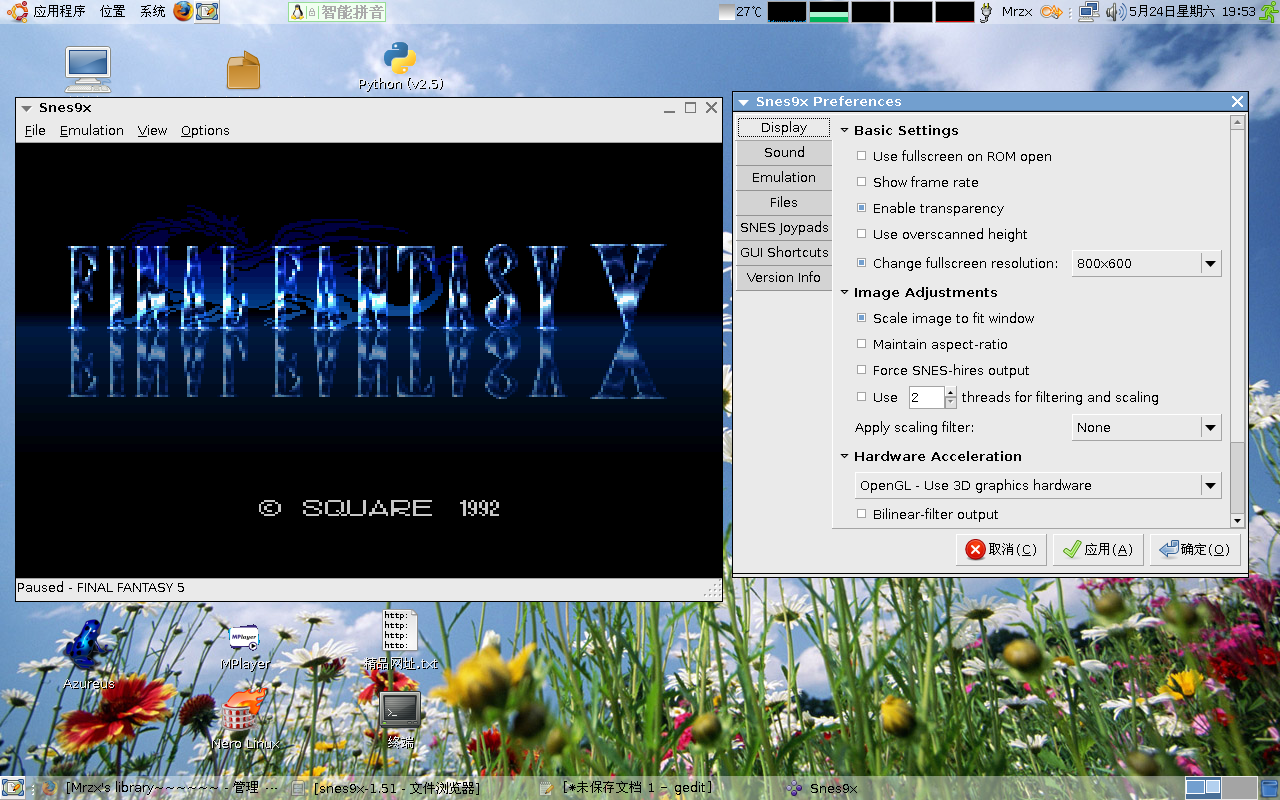The width and height of the screenshot is (1280, 800).
Task: Click the threads number input field
Action: tap(926, 397)
